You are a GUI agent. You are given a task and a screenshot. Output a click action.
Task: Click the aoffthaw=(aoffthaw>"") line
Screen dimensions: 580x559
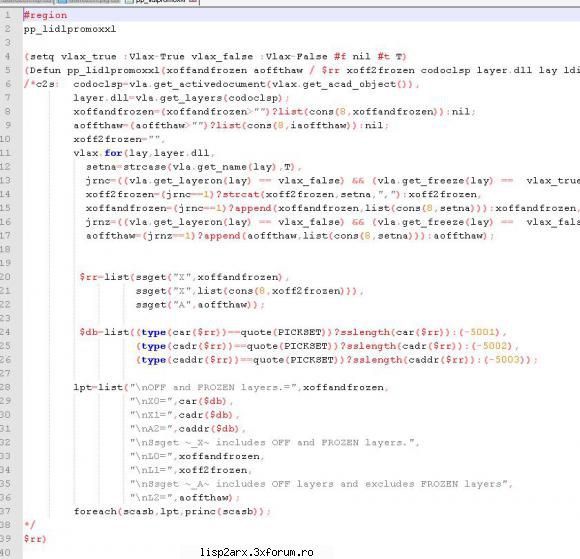click(x=231, y=125)
